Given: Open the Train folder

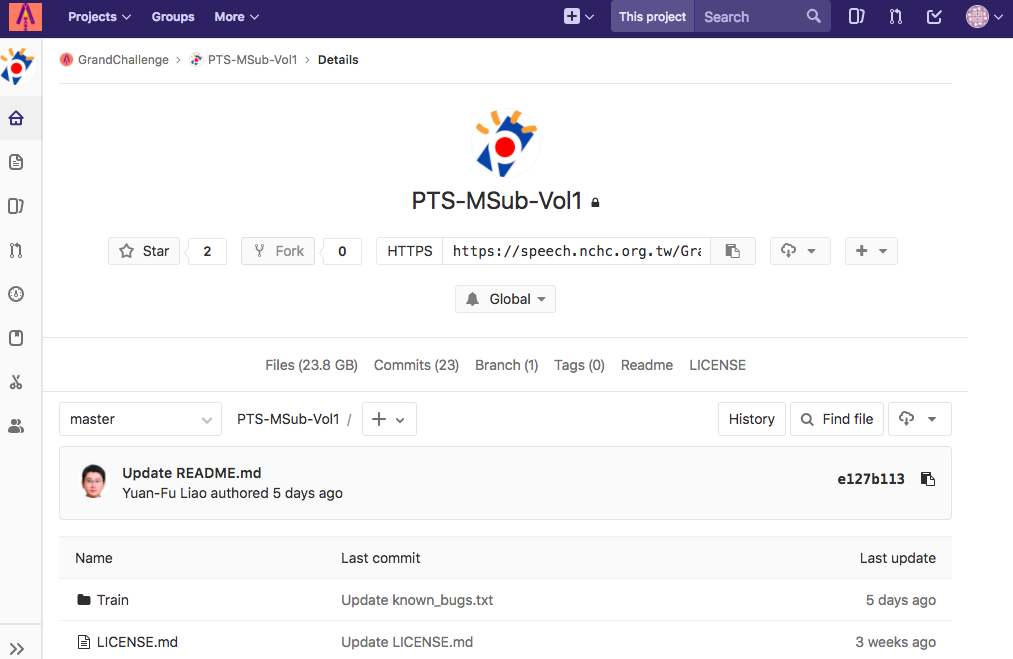Looking at the screenshot, I should pyautogui.click(x=112, y=600).
